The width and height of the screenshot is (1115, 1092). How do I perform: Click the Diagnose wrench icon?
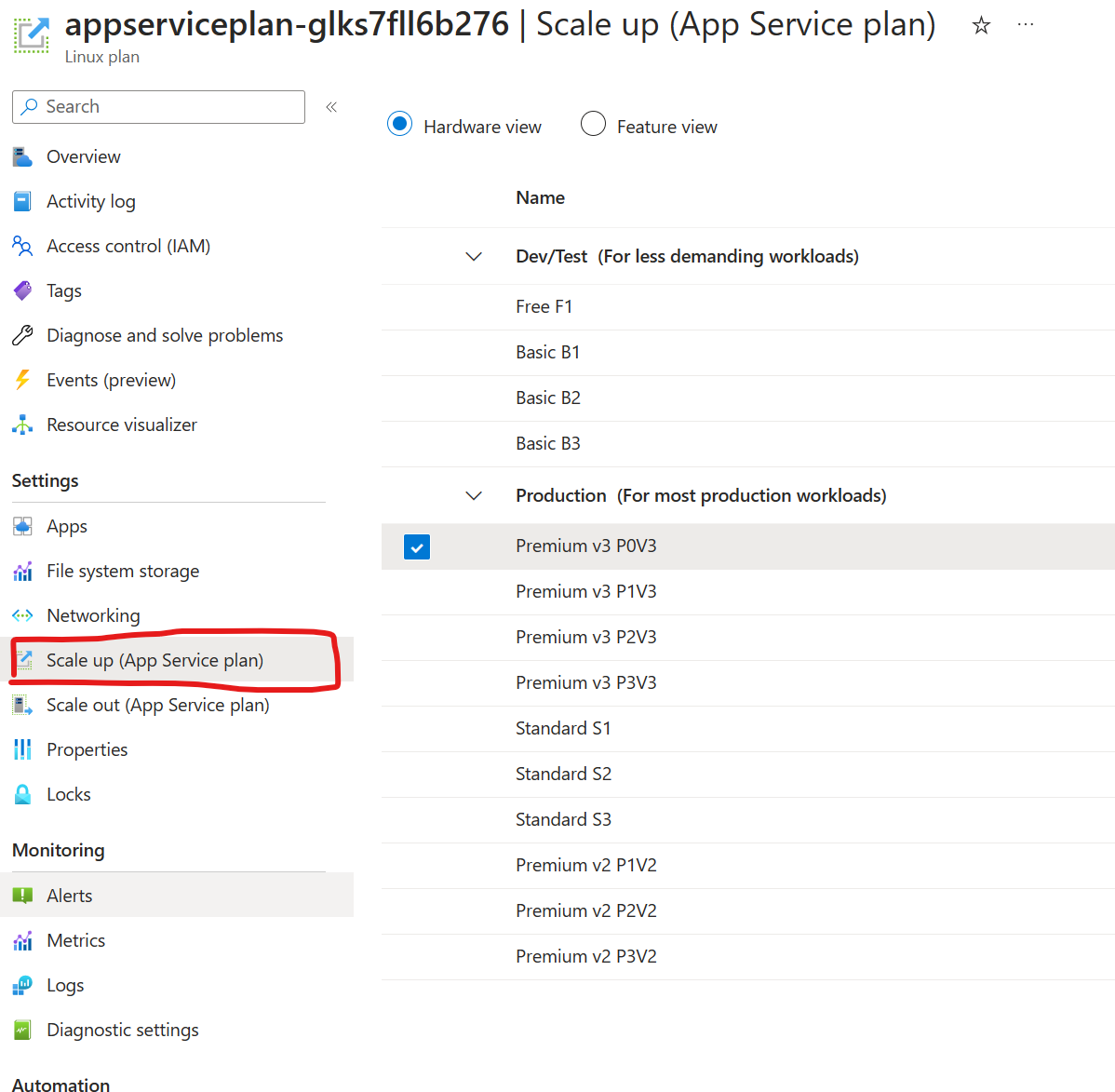click(22, 335)
